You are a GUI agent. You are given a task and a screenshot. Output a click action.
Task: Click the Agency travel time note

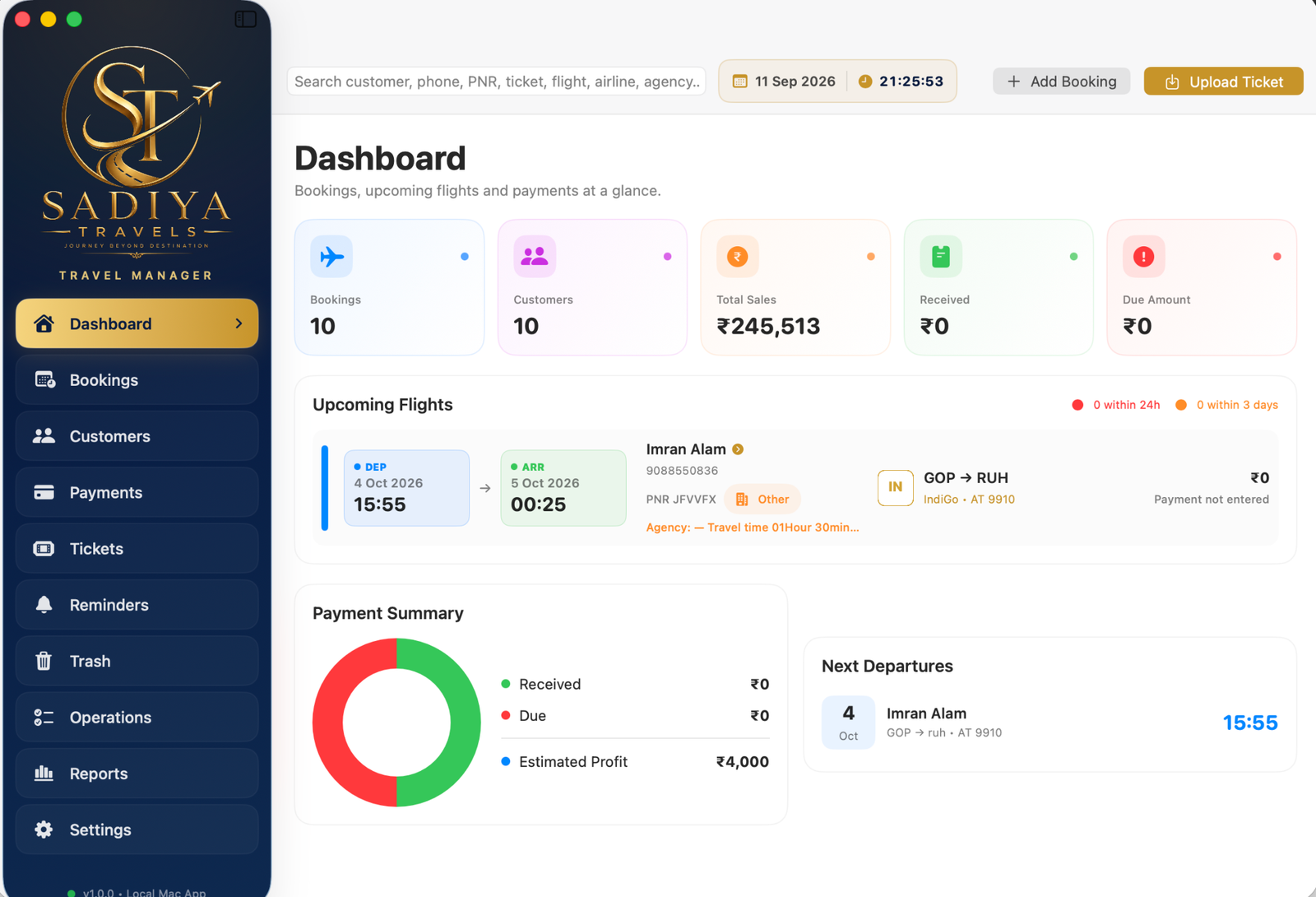coord(753,528)
